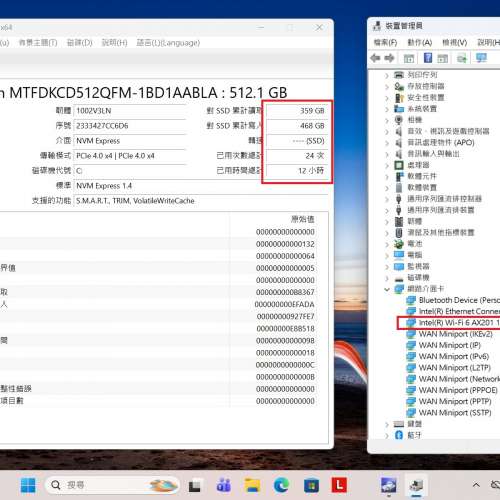Click the Forward arrow in Device Manager toolbar
Image resolution: width=500 pixels, height=500 pixels.
tap(389, 58)
